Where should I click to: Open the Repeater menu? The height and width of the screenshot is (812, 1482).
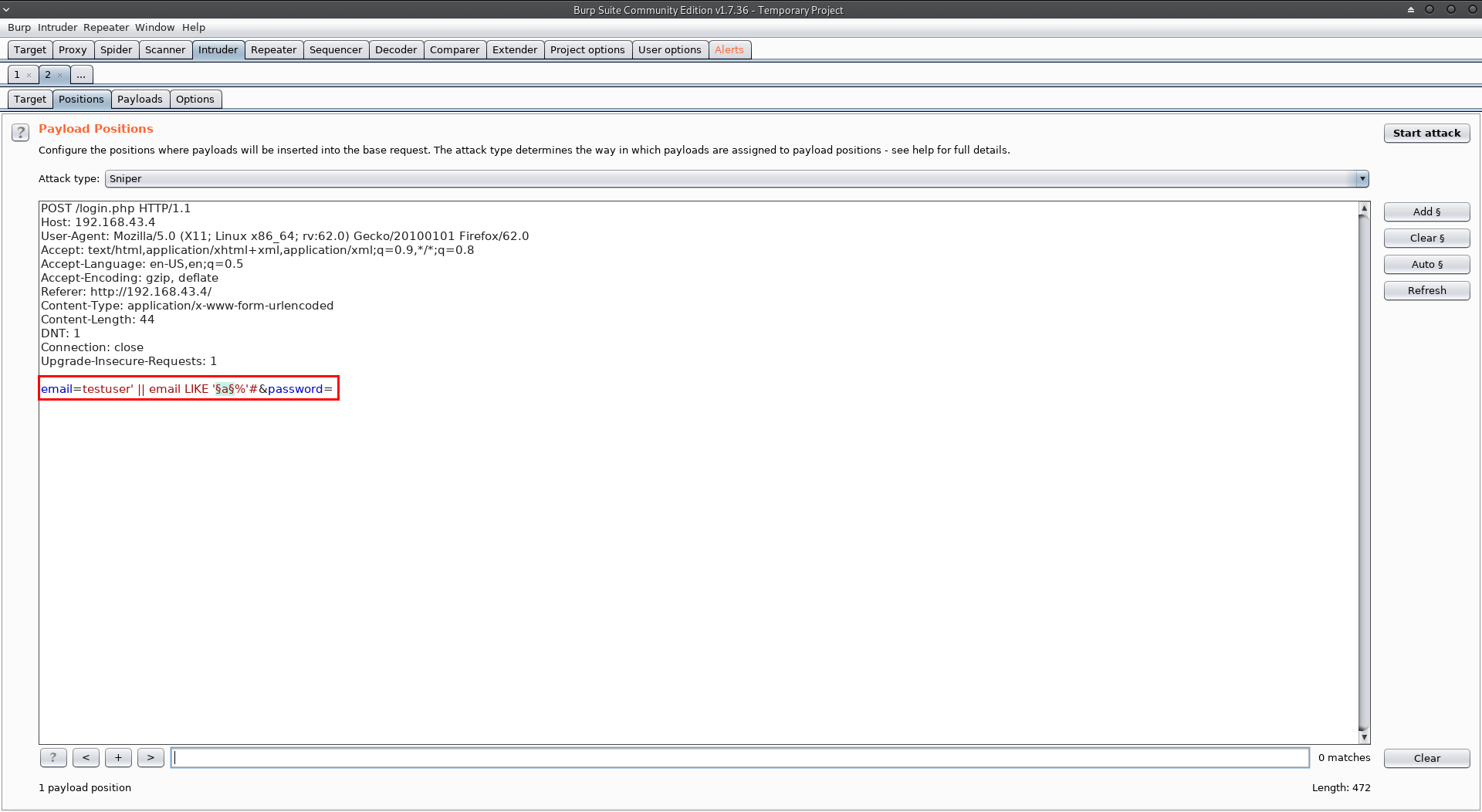pos(107,28)
